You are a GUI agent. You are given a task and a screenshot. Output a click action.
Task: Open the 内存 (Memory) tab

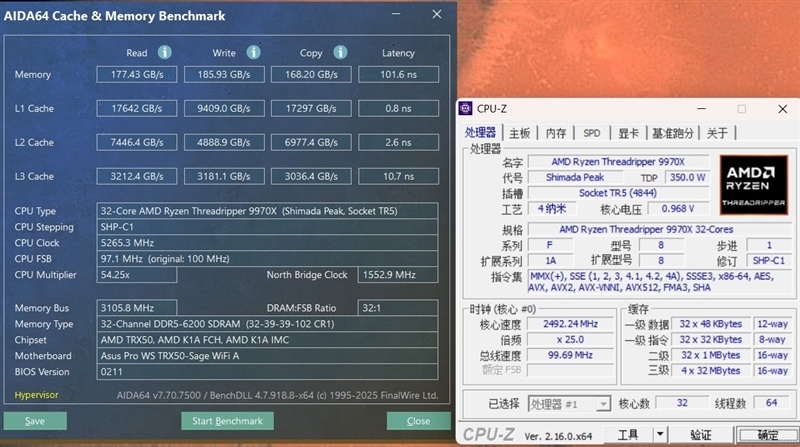tap(556, 133)
